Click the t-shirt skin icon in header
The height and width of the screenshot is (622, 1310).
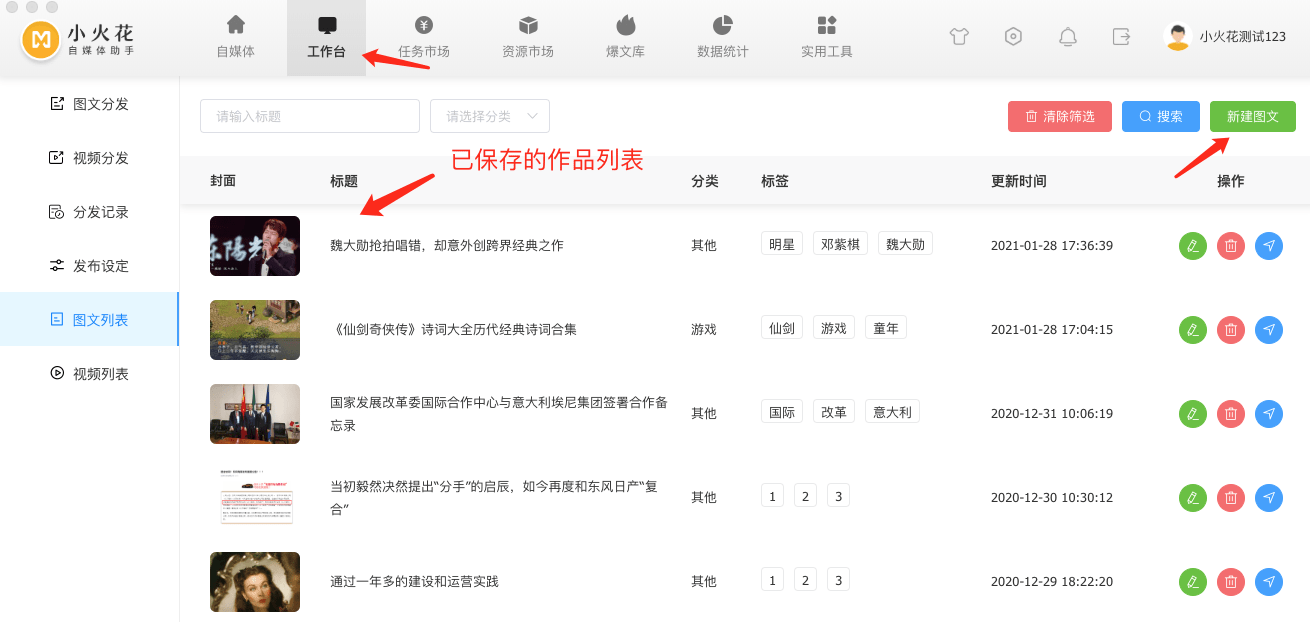959,37
